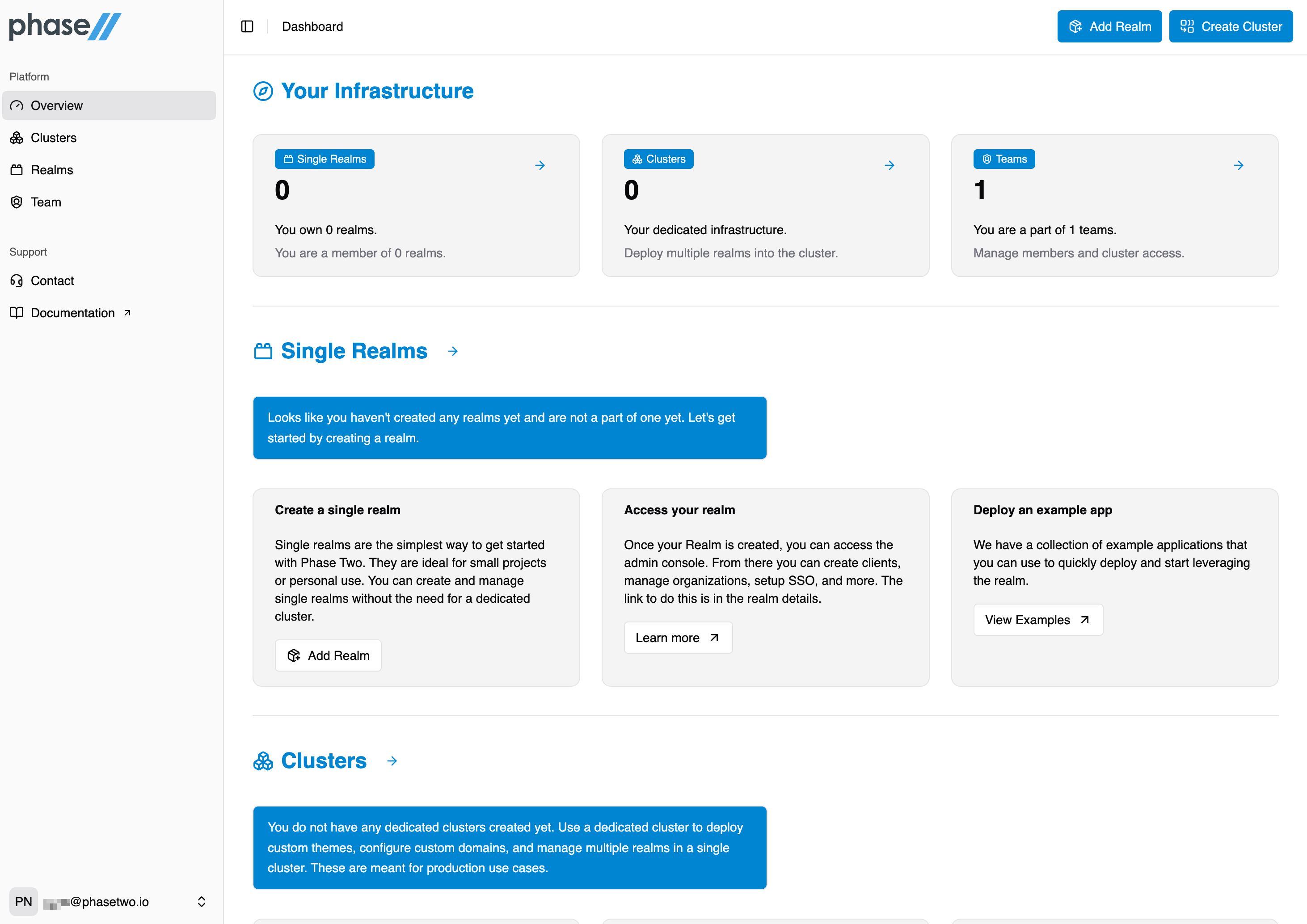This screenshot has height=924, width=1307.
Task: Click the arrow icon on the Teams card
Action: (1239, 165)
